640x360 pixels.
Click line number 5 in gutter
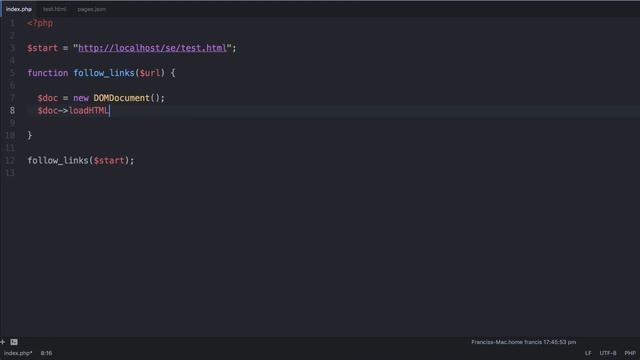12,73
